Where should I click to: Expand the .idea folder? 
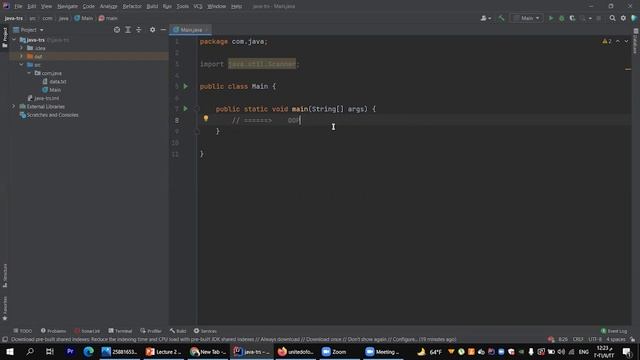(22, 48)
